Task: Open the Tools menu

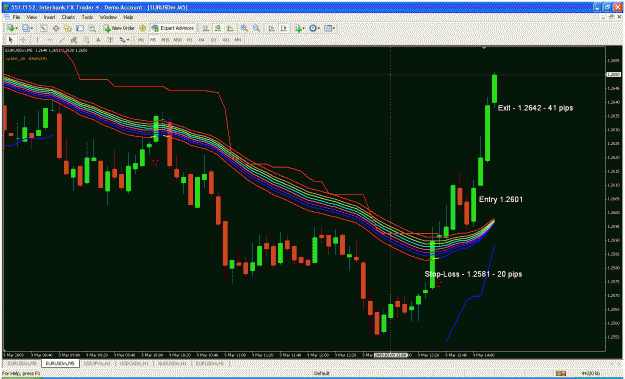Action: pos(87,18)
